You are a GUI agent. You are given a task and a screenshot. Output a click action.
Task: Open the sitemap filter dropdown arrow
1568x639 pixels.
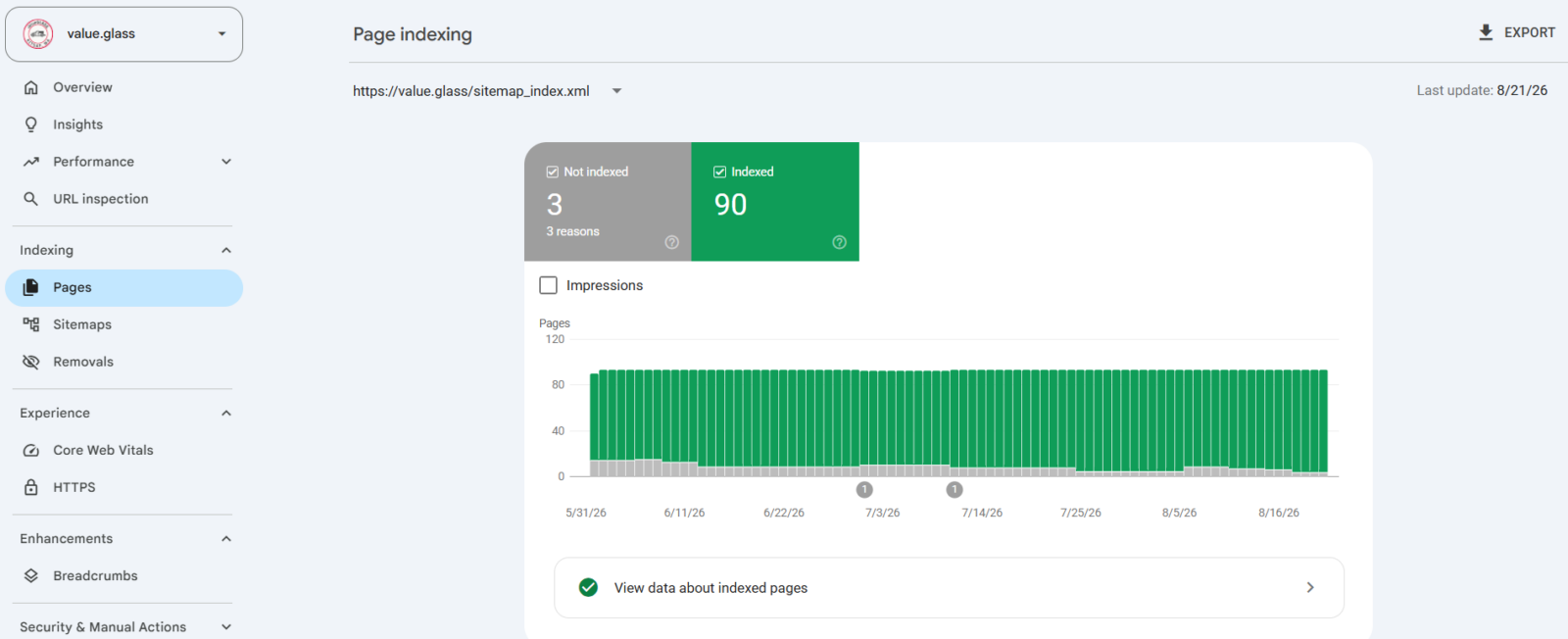[x=616, y=91]
